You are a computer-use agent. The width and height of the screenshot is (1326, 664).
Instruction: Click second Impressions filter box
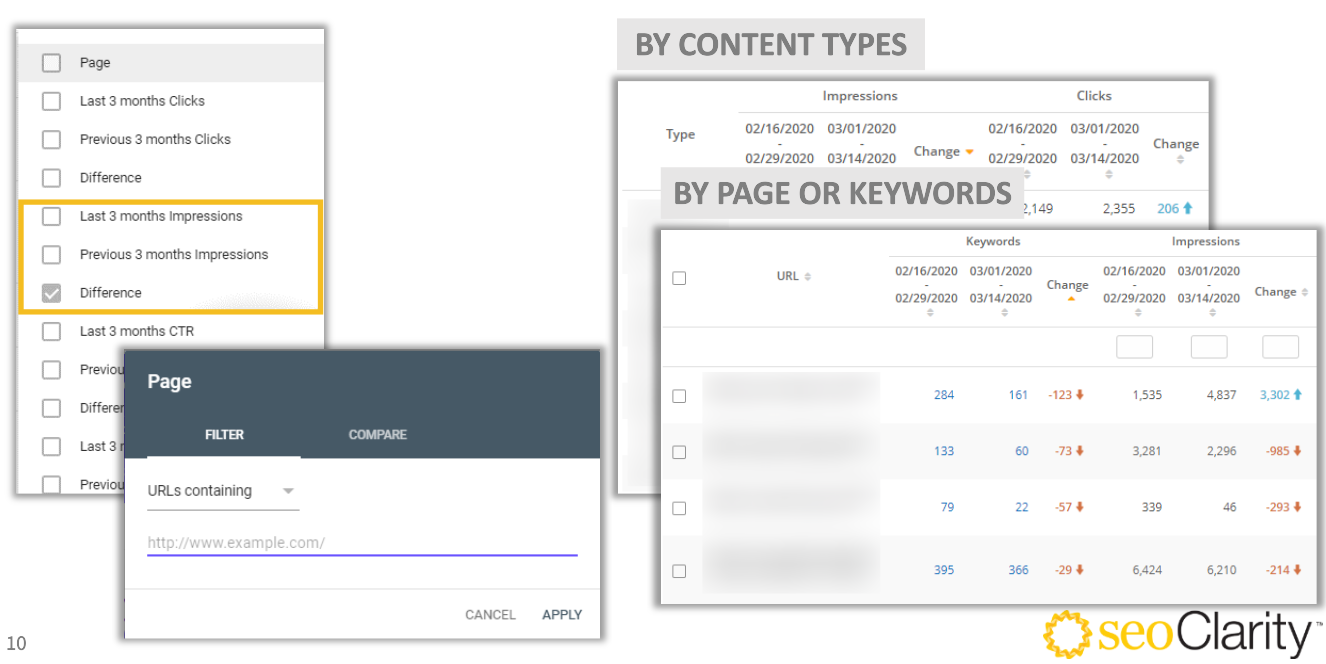1209,347
